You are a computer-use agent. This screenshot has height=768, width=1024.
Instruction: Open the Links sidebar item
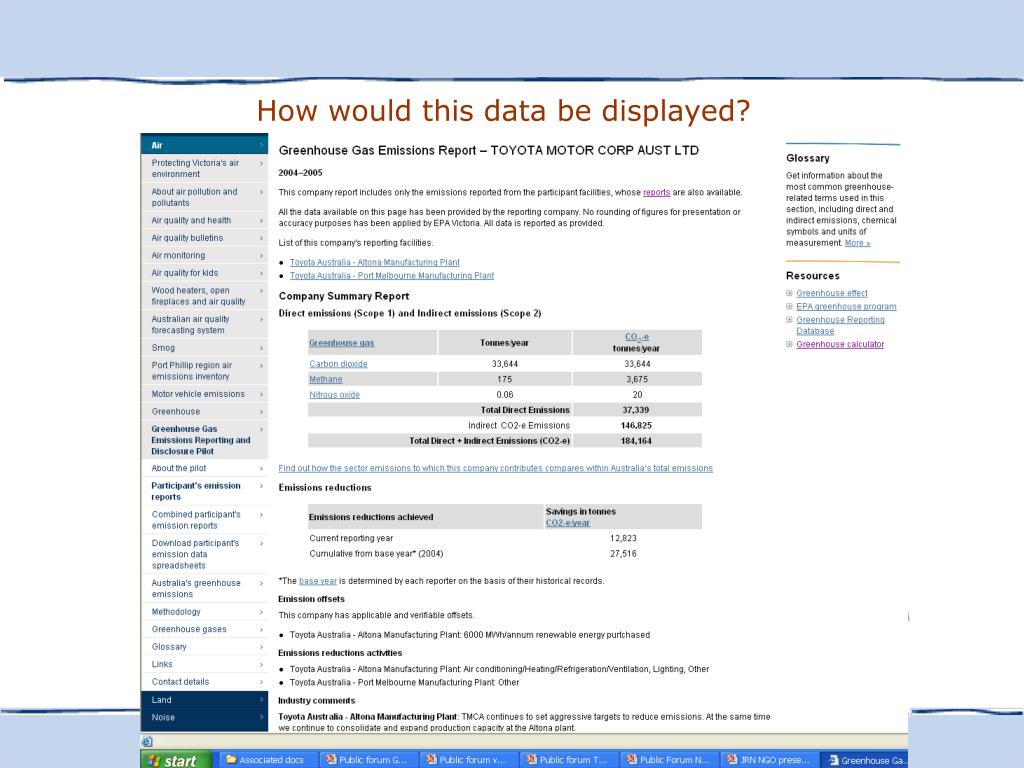tap(204, 664)
